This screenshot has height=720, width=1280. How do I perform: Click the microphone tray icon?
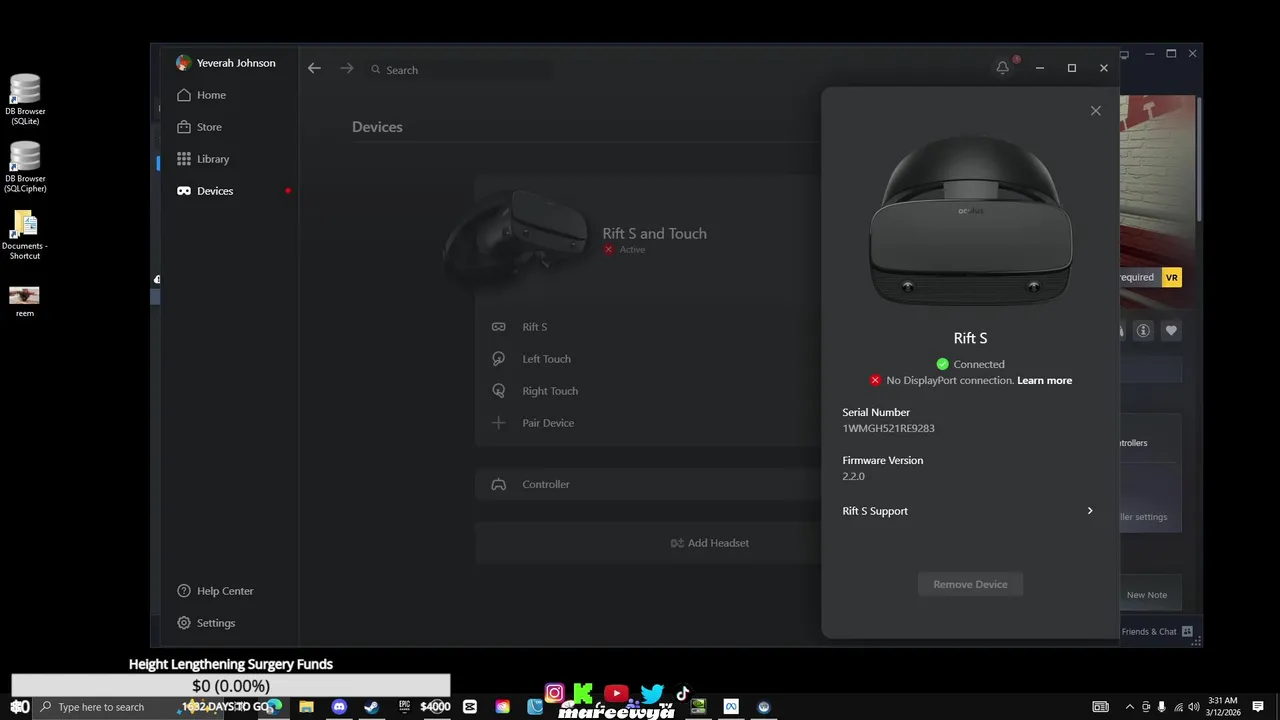pyautogui.click(x=1162, y=707)
